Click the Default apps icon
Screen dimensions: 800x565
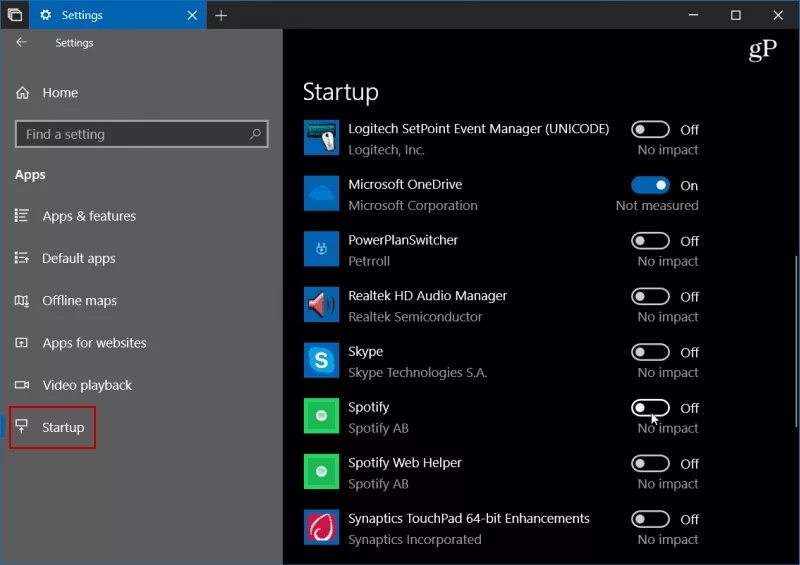pyautogui.click(x=22, y=258)
